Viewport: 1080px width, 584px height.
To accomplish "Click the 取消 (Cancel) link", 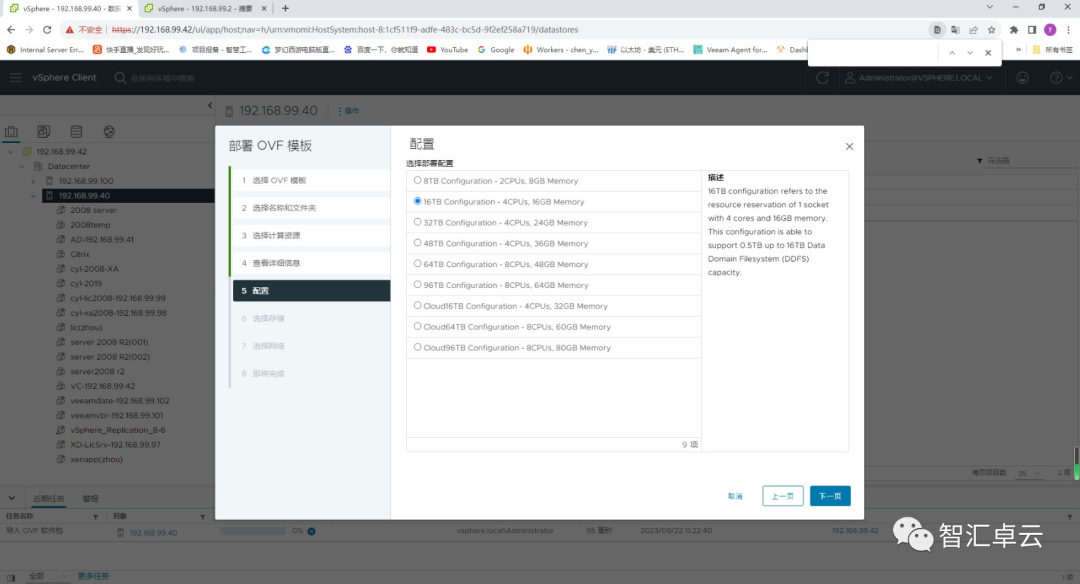I will (x=735, y=496).
